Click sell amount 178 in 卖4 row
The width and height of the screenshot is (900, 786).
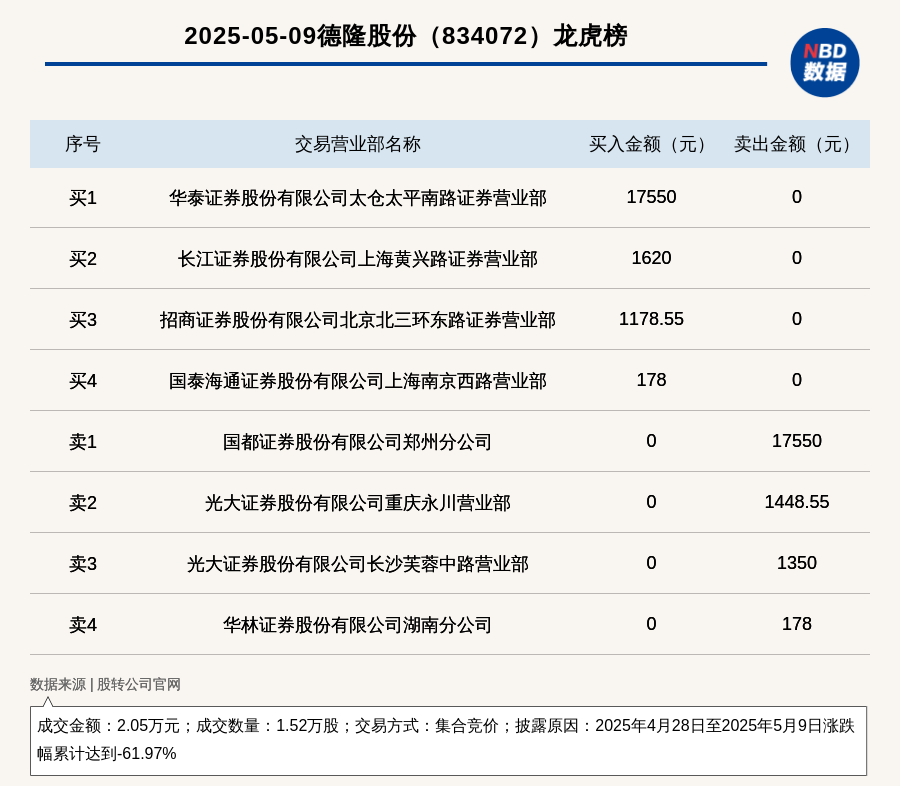[797, 624]
